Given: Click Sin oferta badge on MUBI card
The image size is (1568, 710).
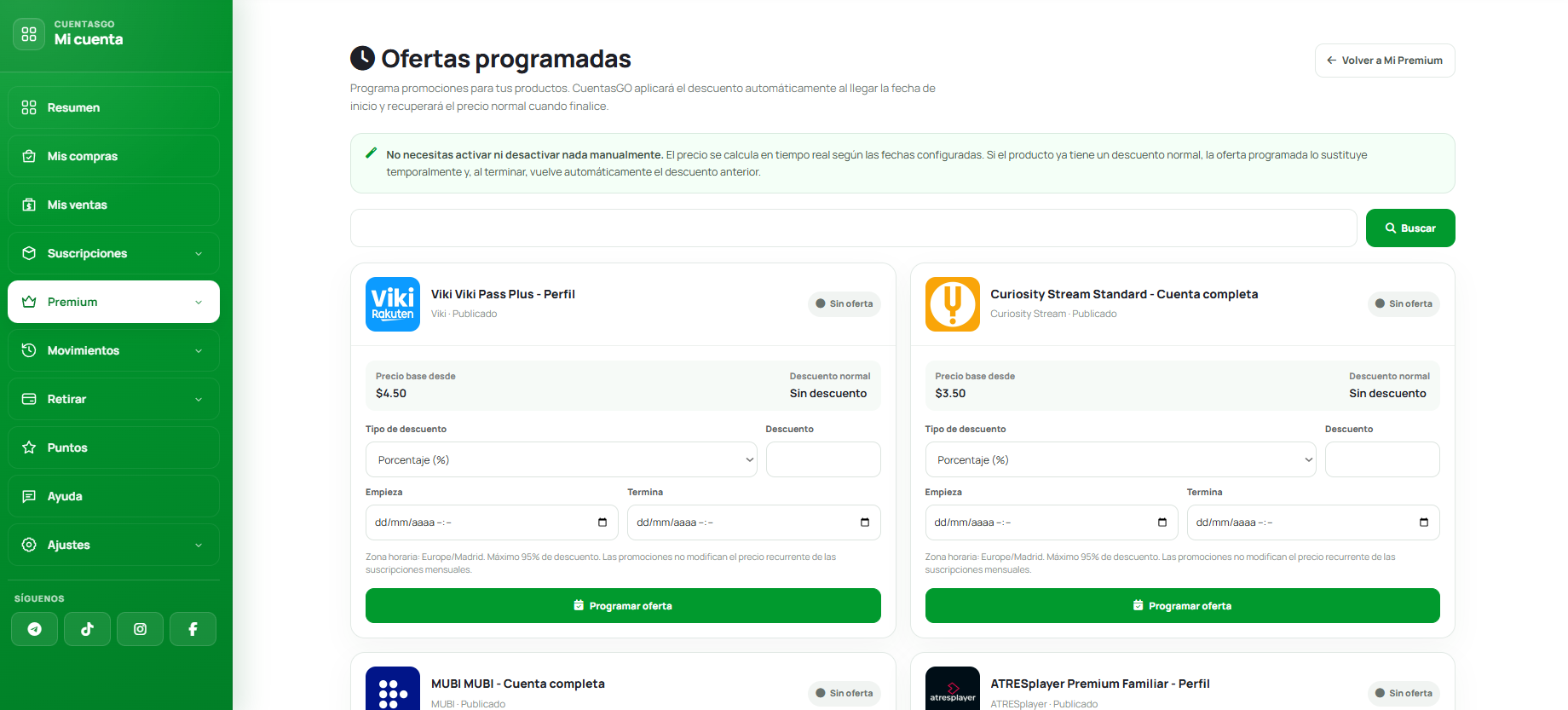Looking at the screenshot, I should coord(845,693).
